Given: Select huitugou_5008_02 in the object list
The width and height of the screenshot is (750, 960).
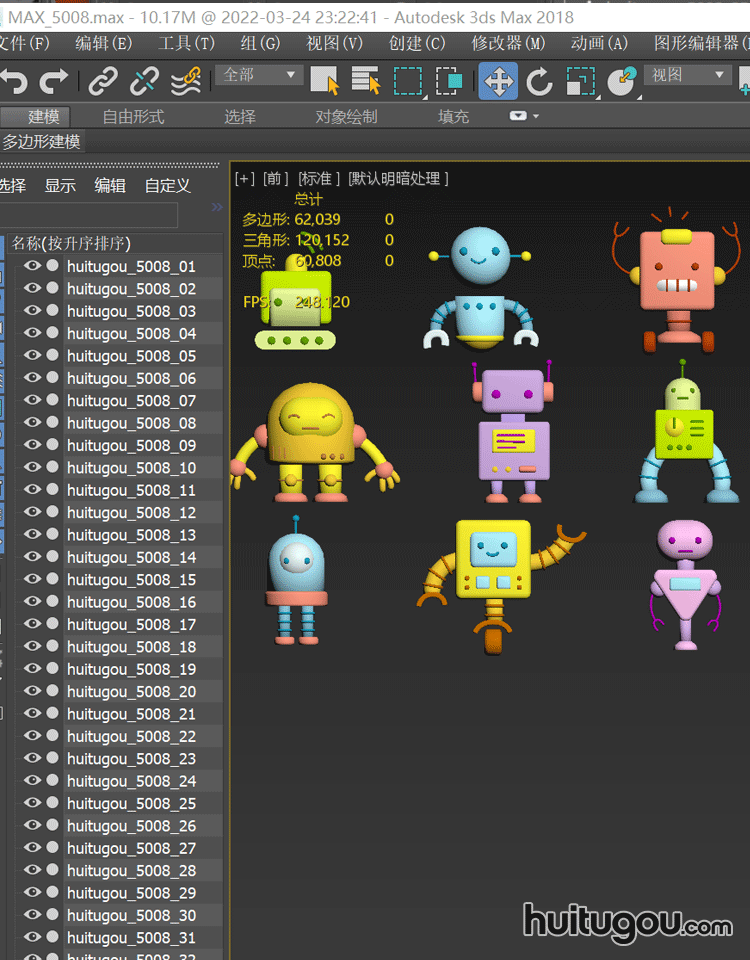Looking at the screenshot, I should 132,289.
